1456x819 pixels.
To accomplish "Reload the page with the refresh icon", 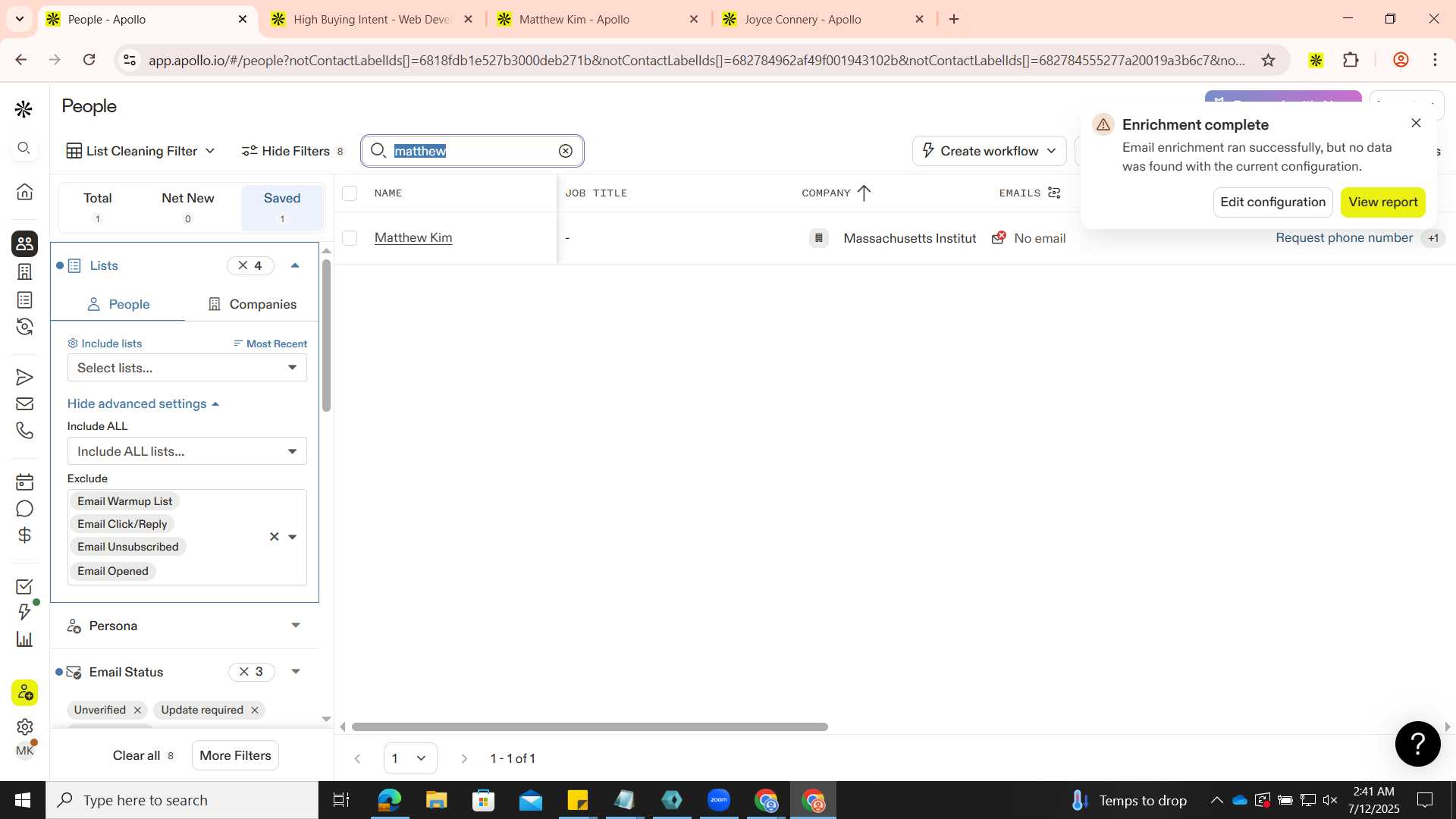I will tap(89, 60).
